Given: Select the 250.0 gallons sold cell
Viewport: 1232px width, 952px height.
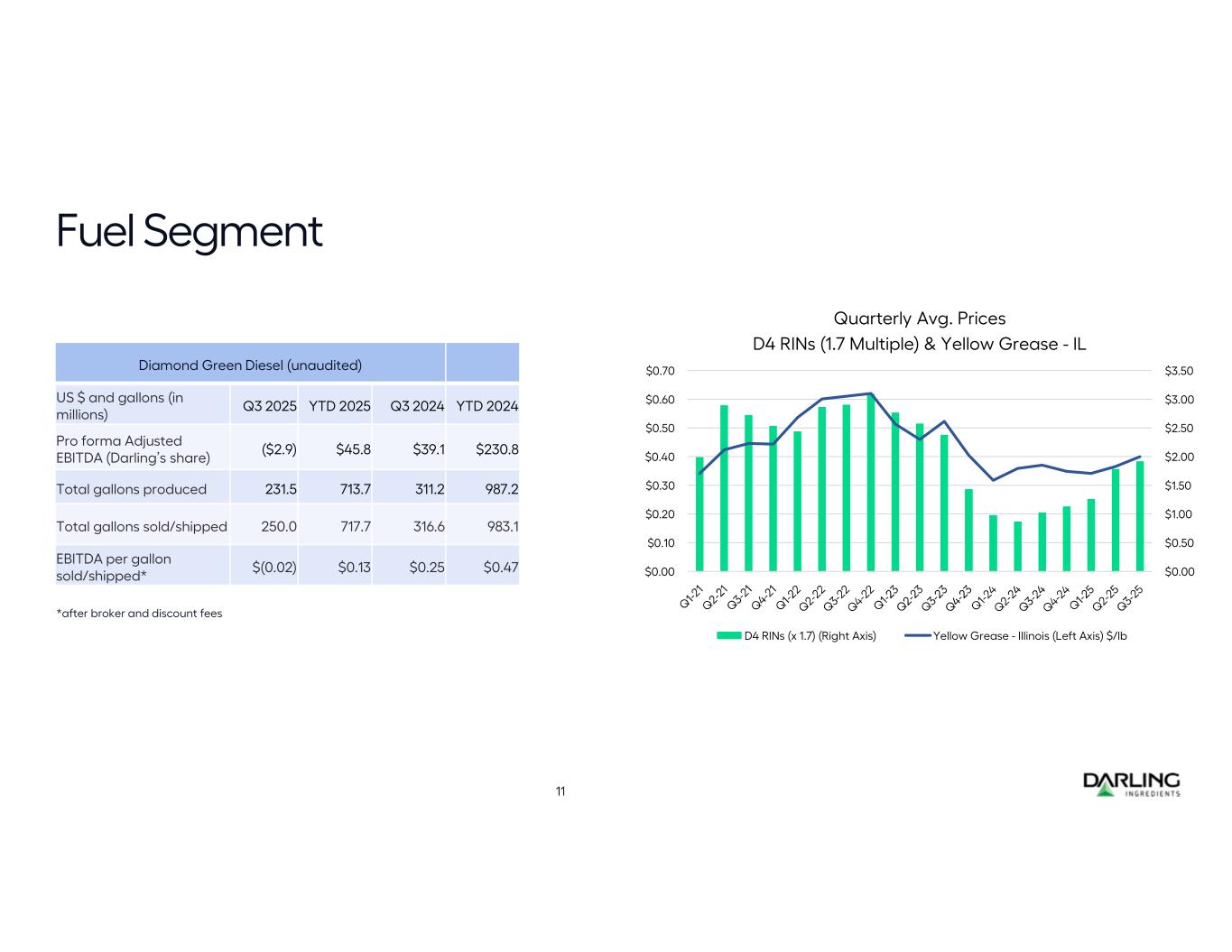Looking at the screenshot, I should (x=279, y=526).
